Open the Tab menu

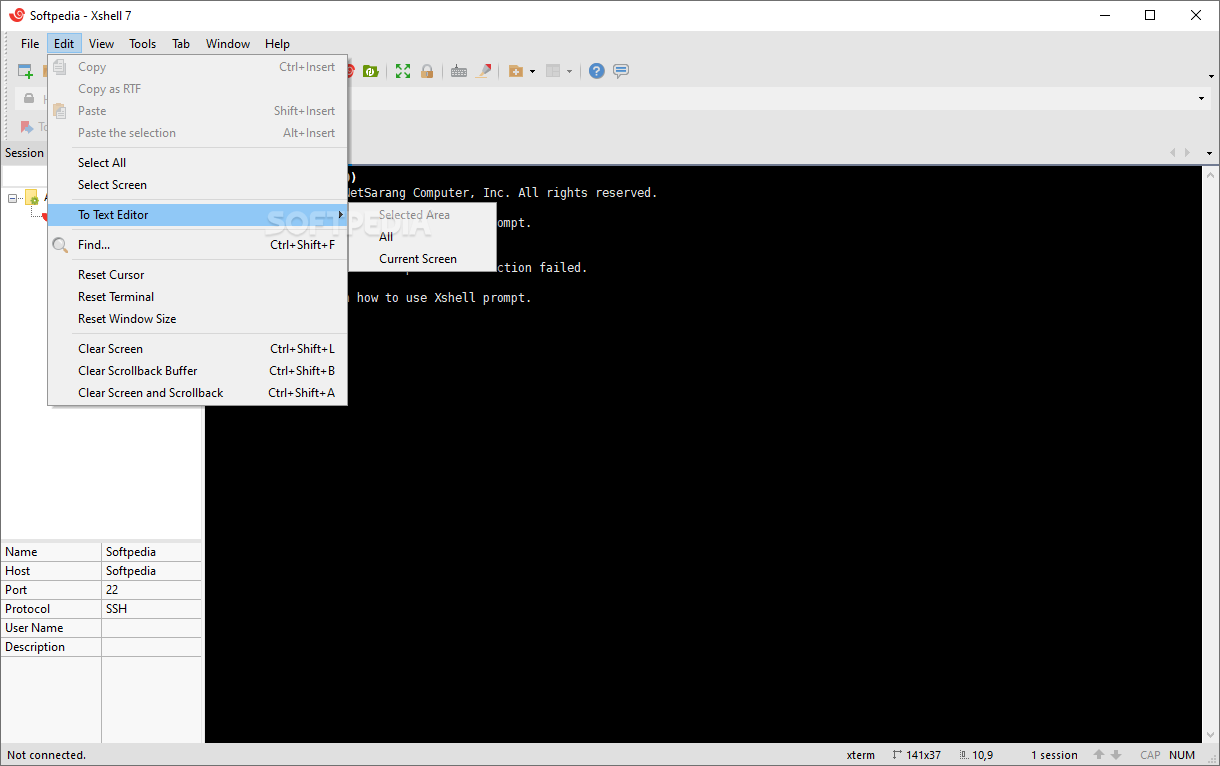click(x=181, y=44)
